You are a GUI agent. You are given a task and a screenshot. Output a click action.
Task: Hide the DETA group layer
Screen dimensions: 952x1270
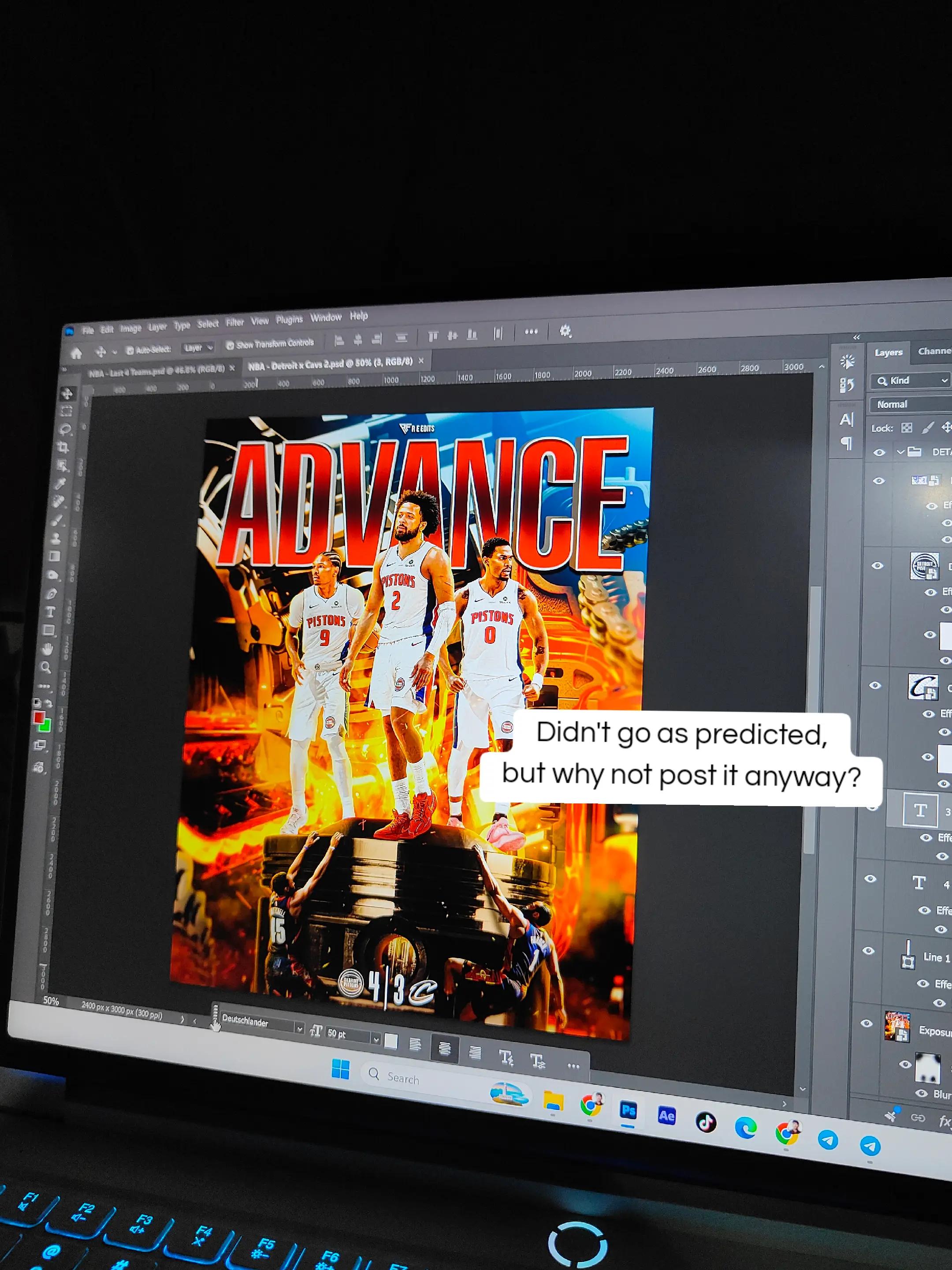(879, 452)
